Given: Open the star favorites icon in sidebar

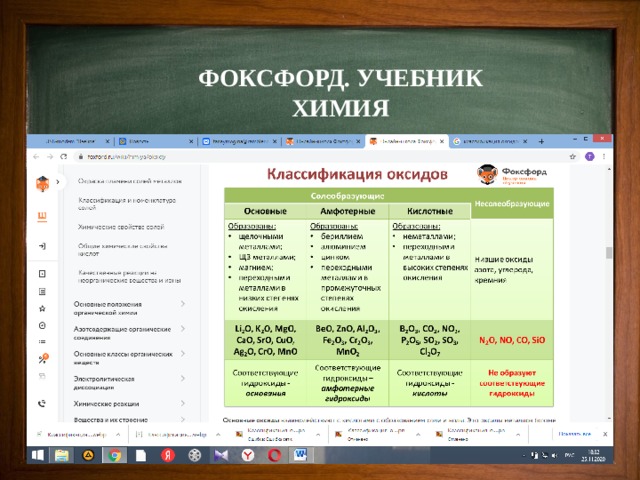Looking at the screenshot, I should pyautogui.click(x=42, y=309).
